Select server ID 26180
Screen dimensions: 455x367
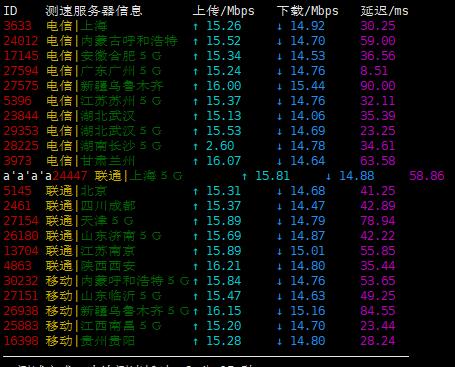[21, 236]
